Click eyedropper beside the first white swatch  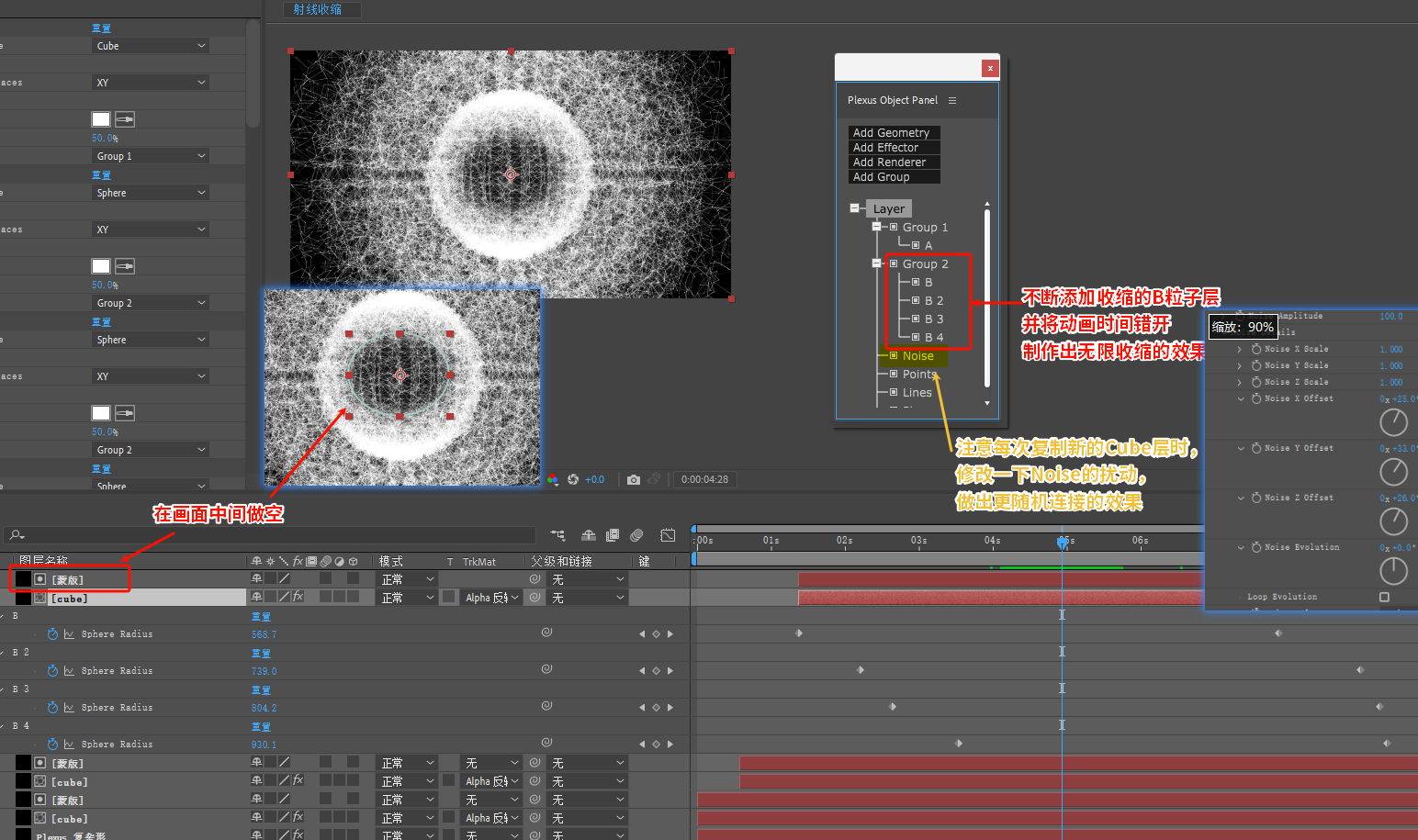[125, 119]
